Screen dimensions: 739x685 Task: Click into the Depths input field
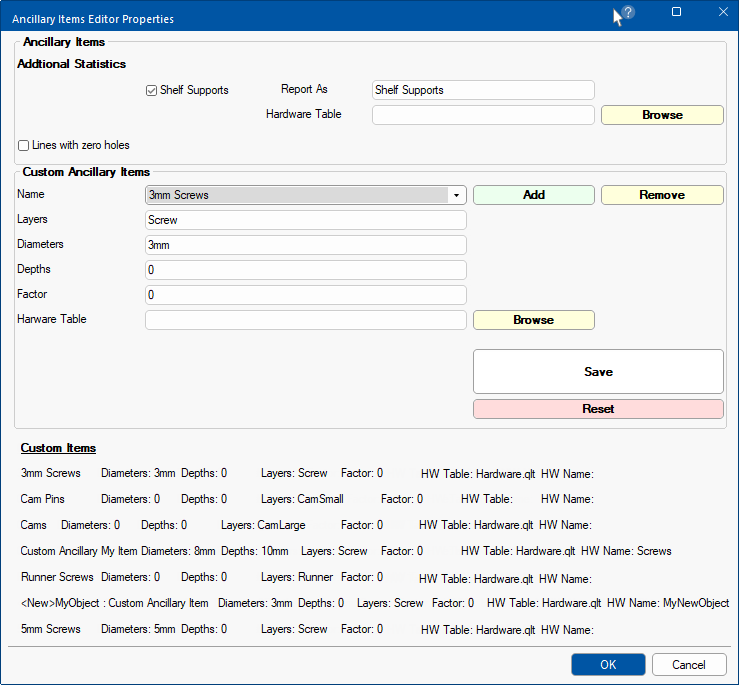(x=305, y=270)
